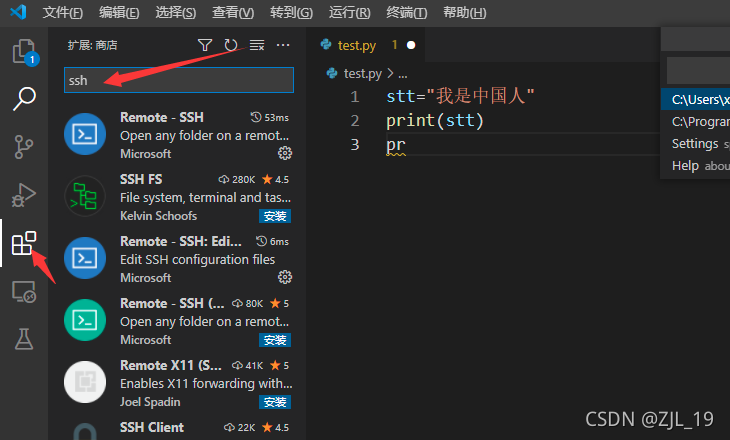Screen dimensions: 730x440
Task: Open the 编辑(E) menu
Action: (x=119, y=12)
